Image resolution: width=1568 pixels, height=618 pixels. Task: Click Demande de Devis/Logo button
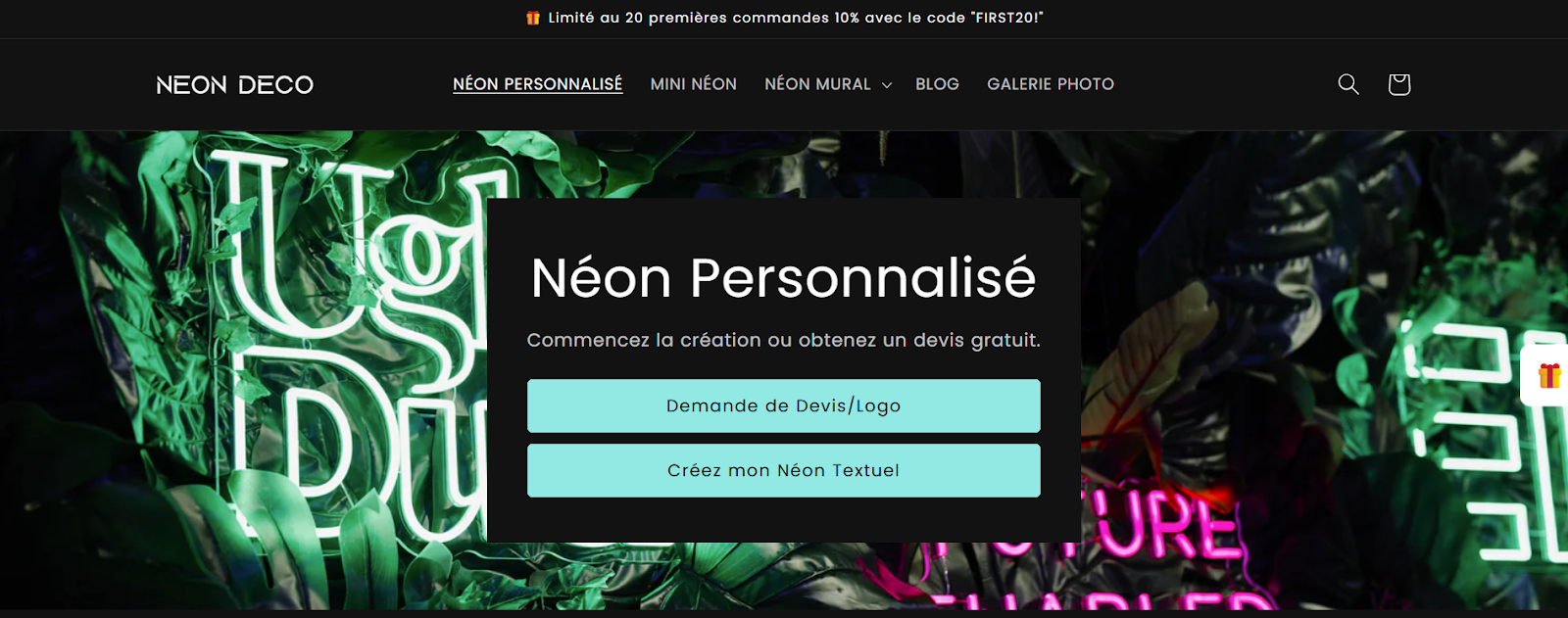(x=784, y=405)
